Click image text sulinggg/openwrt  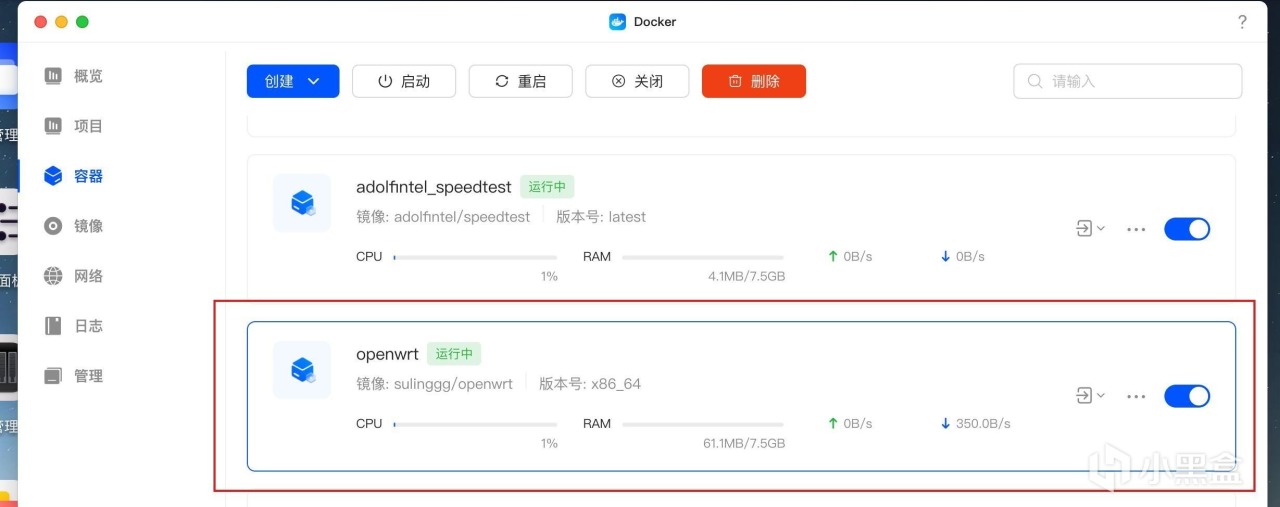click(454, 383)
